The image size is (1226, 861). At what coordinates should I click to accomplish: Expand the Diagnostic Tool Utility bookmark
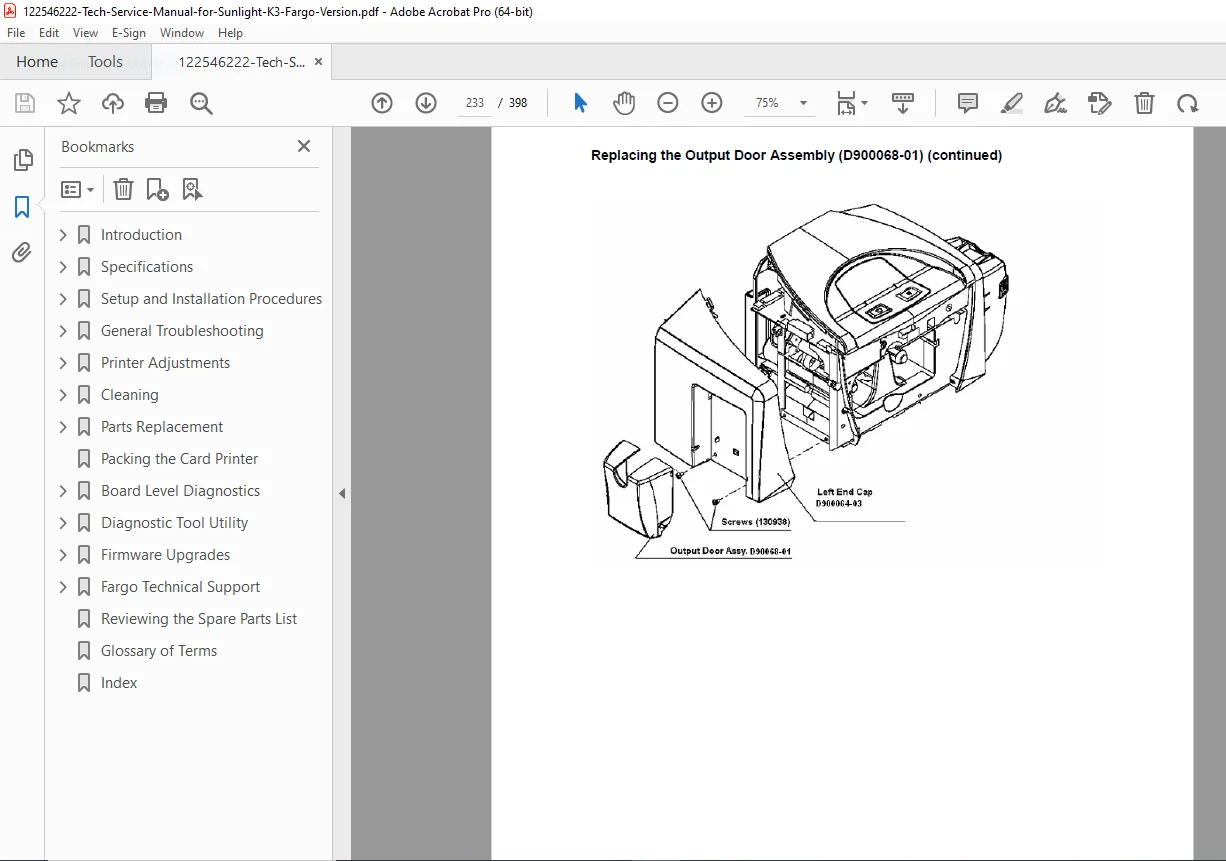pos(63,523)
